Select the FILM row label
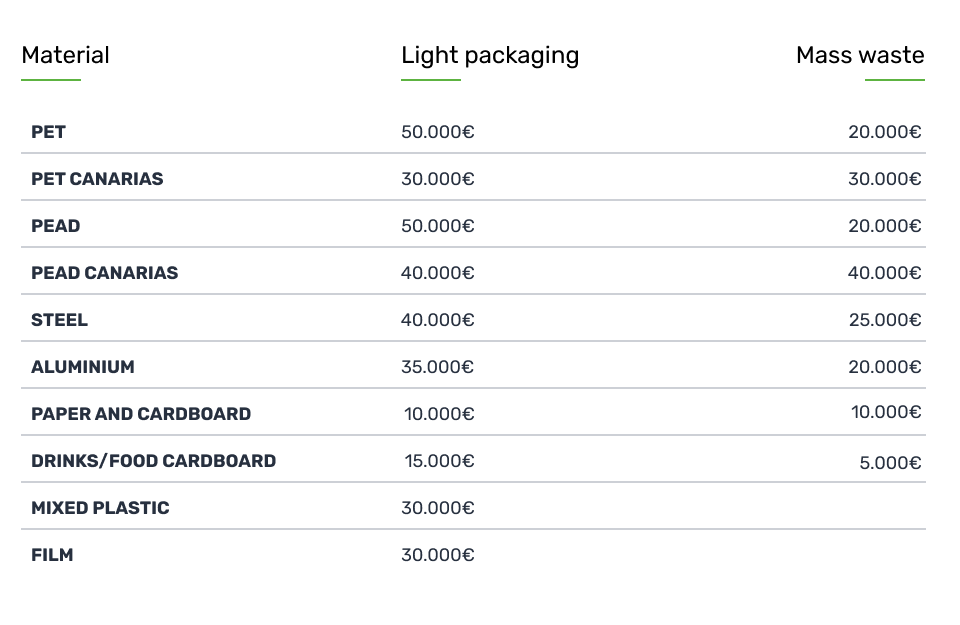This screenshot has width=960, height=625. pos(52,555)
